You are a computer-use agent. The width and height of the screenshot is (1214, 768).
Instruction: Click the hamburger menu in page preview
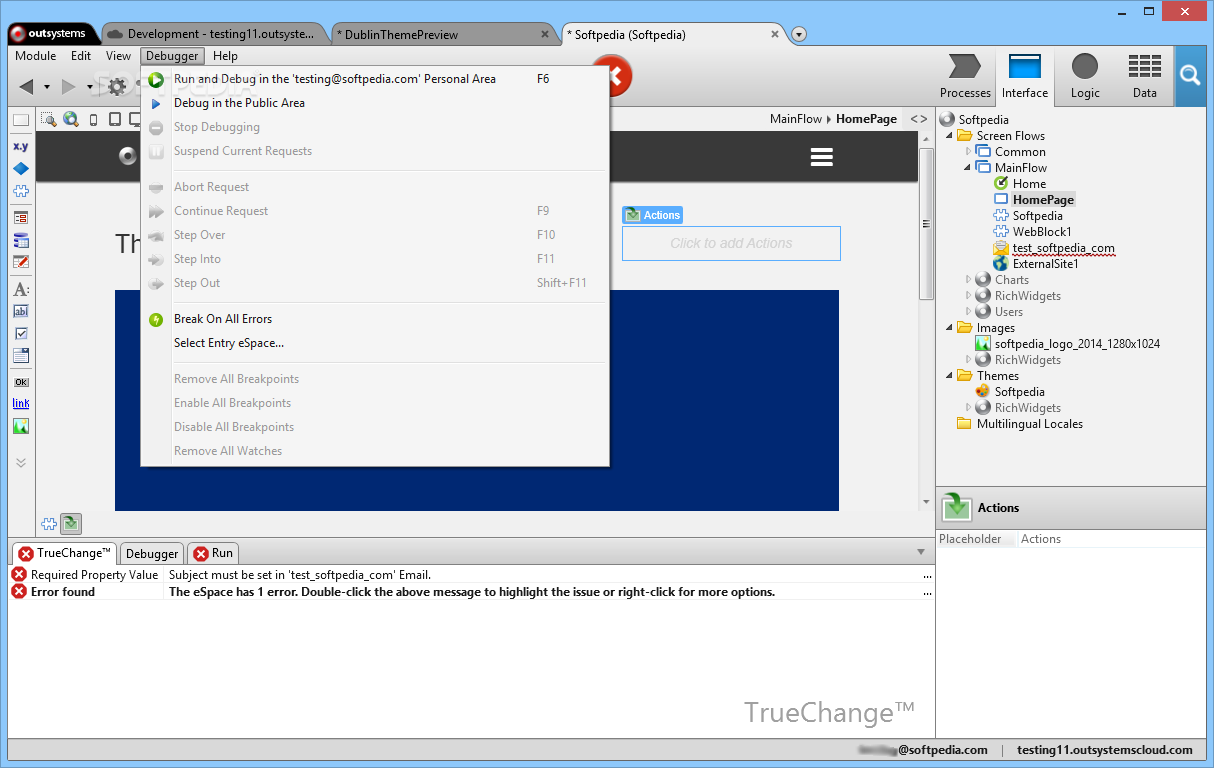(822, 157)
